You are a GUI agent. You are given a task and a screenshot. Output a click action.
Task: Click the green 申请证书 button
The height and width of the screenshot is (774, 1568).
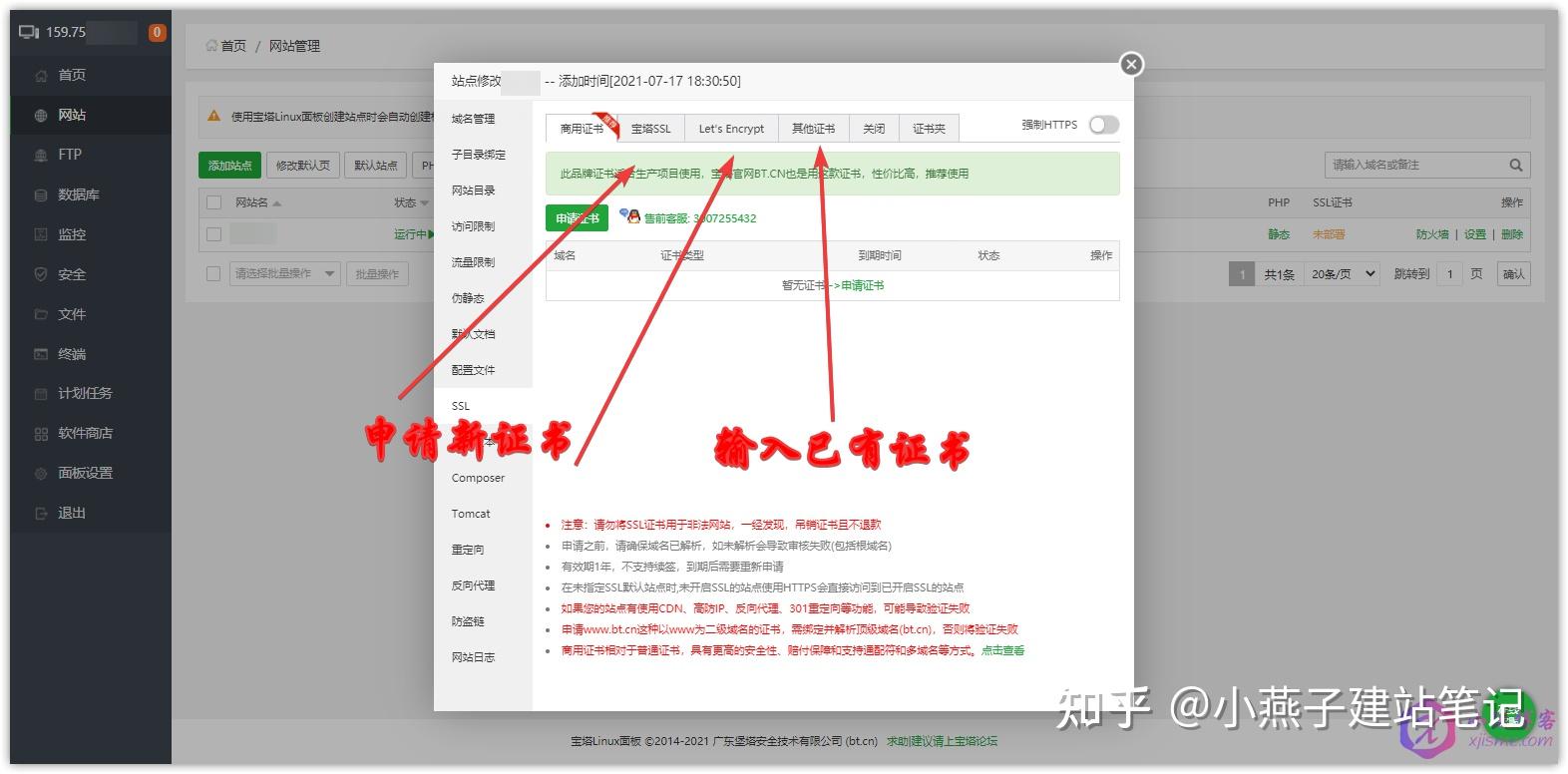[577, 217]
